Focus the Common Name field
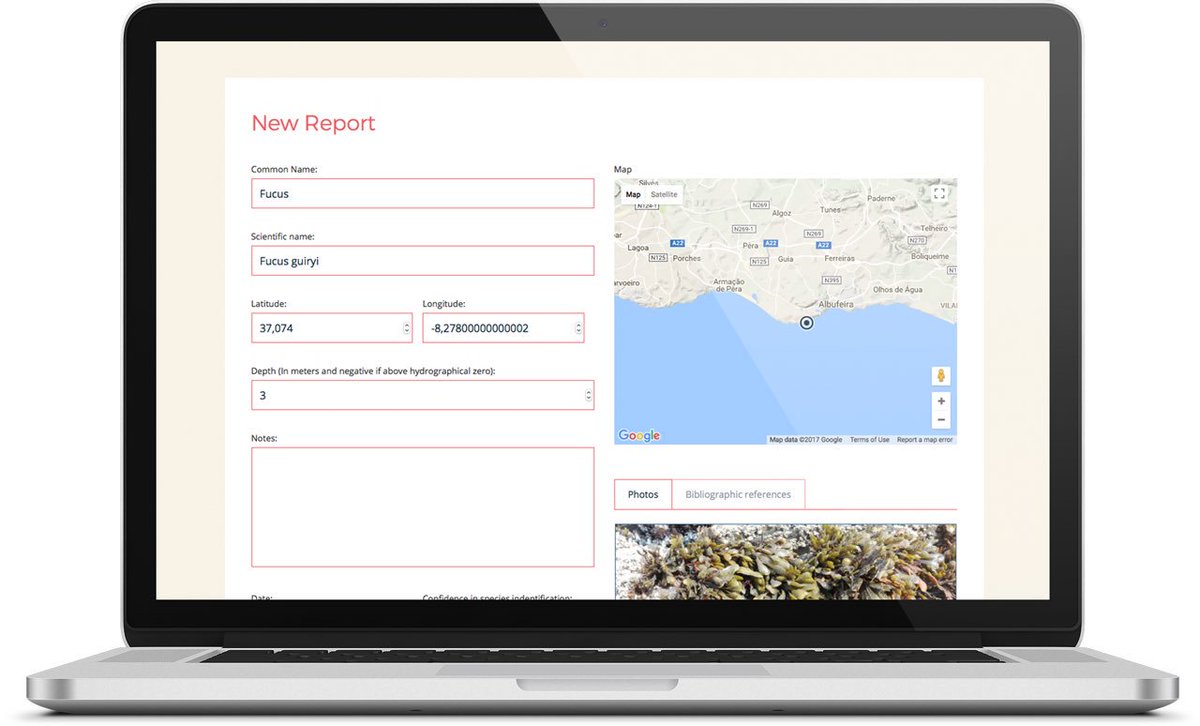Screen dimensions: 1200x726 422,194
